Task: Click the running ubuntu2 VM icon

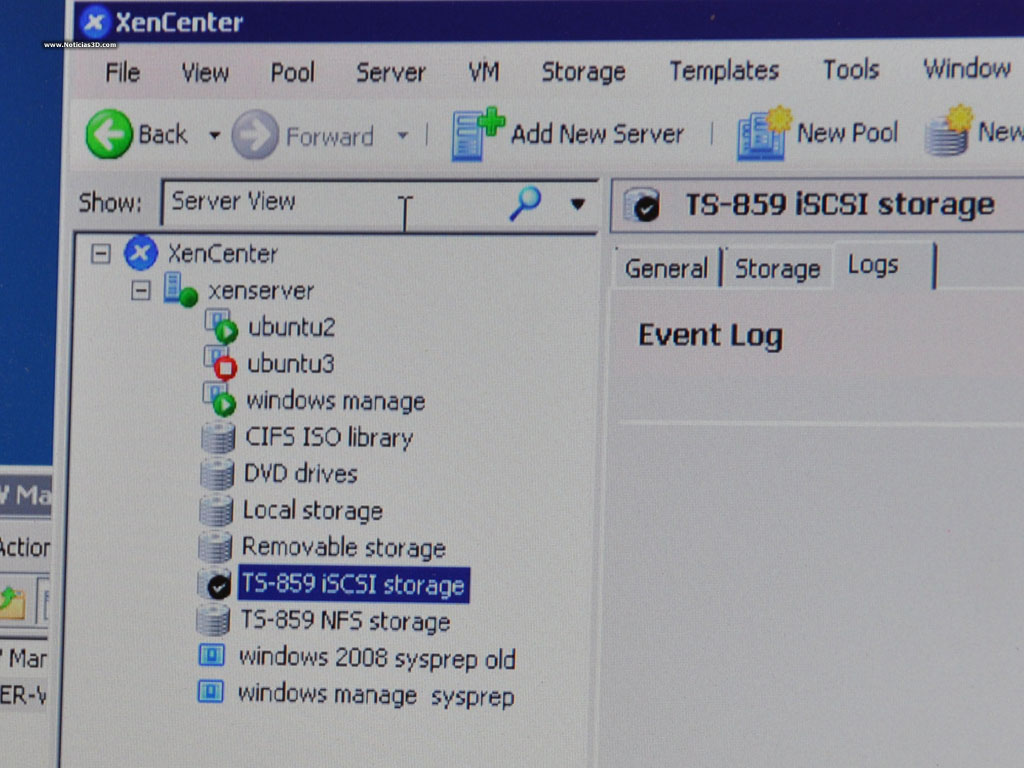Action: pos(220,327)
